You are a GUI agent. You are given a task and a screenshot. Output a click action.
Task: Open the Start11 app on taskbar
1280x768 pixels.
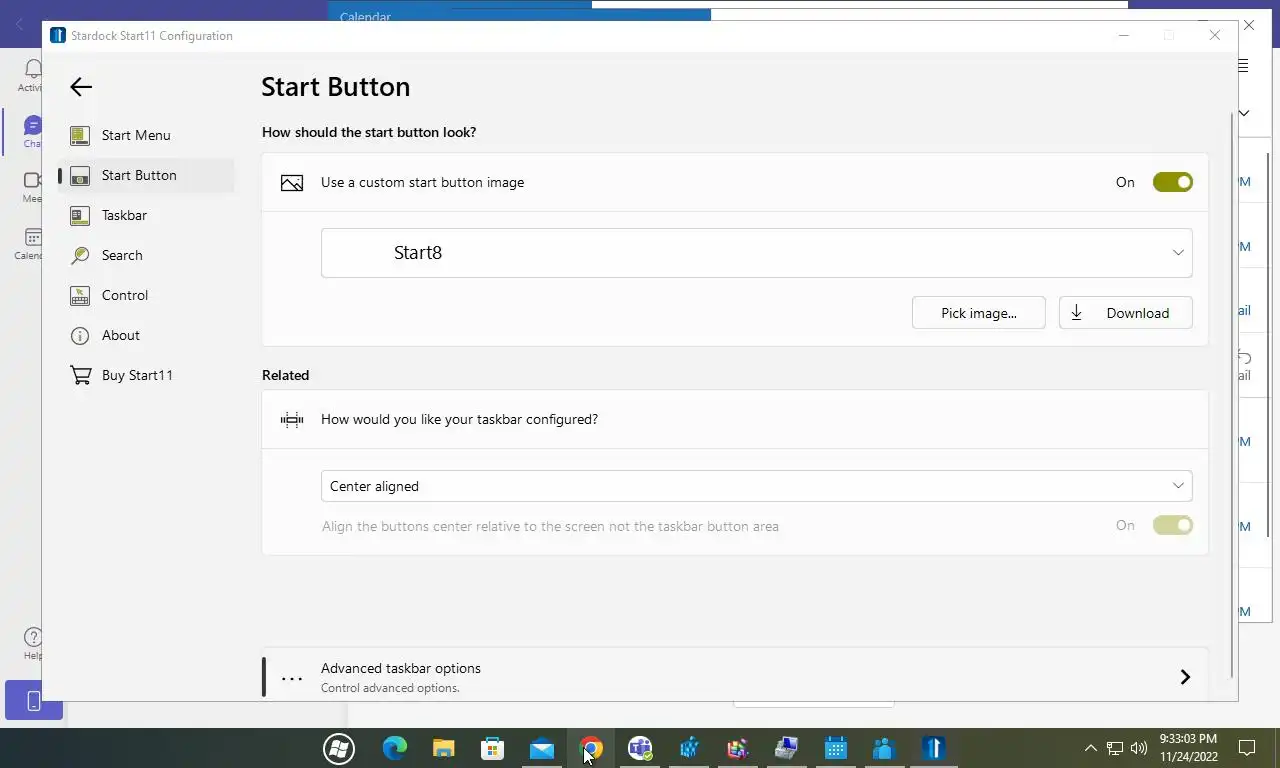pos(934,748)
